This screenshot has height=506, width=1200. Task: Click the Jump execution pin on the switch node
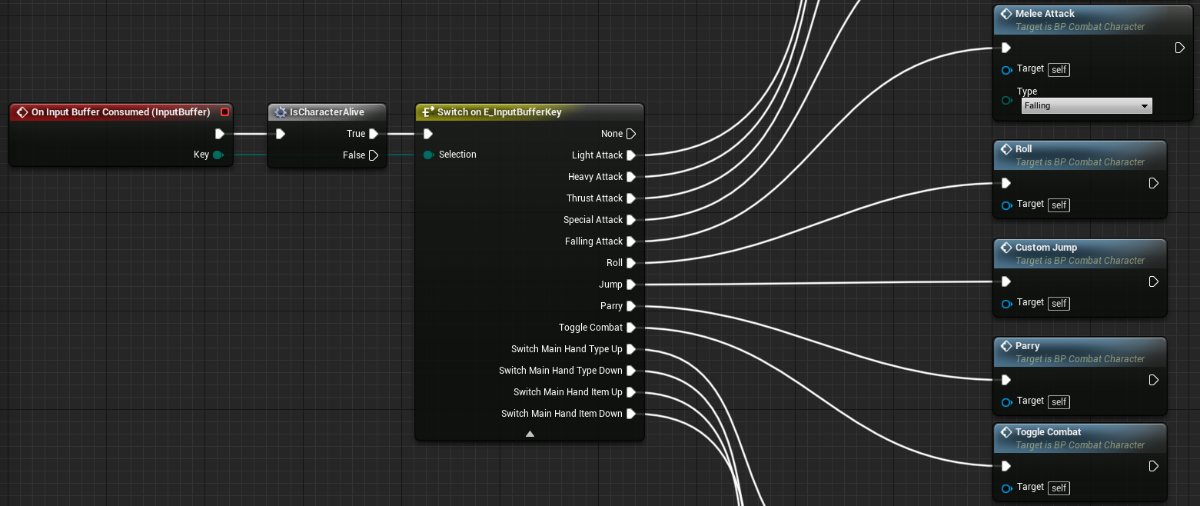pos(631,285)
